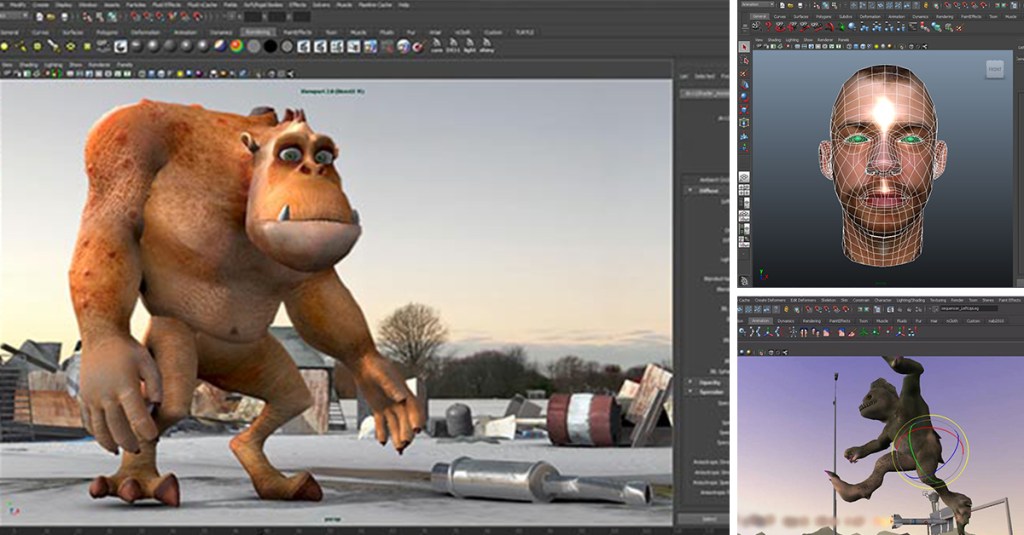
Task: Click the black Surface Shader sphere icon
Action: click(270, 46)
